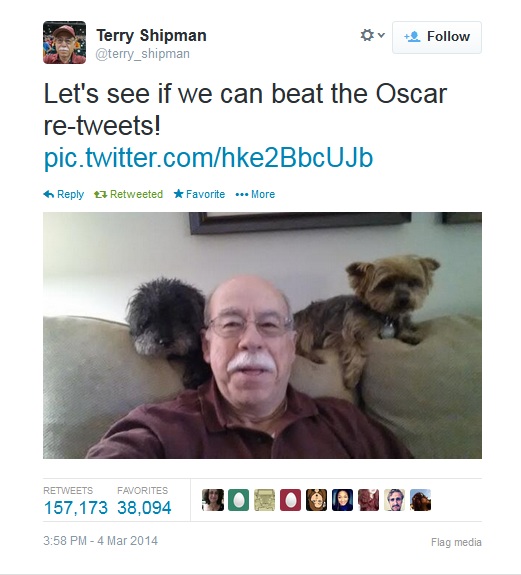Open the red egg avatar
Viewport: 521px width, 575px height.
pos(290,500)
